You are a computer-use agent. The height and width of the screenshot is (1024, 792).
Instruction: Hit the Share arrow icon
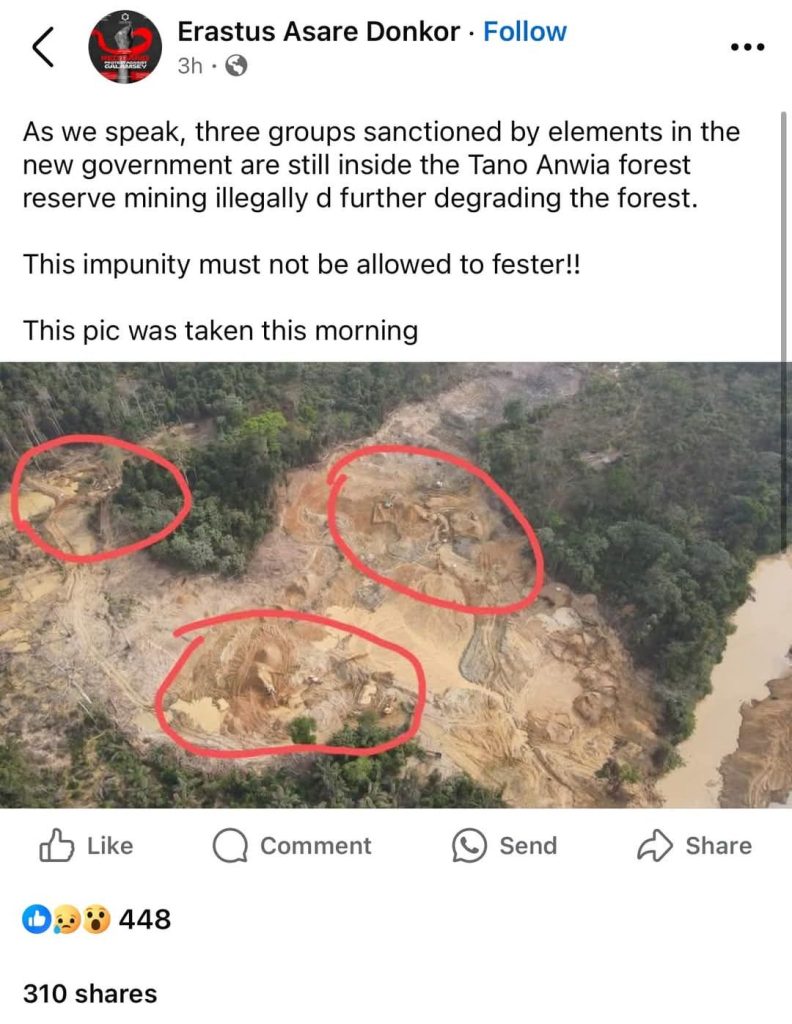click(x=654, y=846)
